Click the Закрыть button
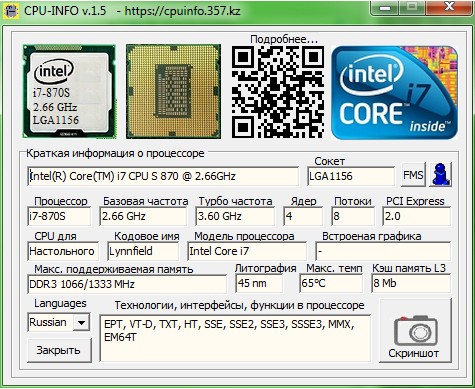 [59, 350]
